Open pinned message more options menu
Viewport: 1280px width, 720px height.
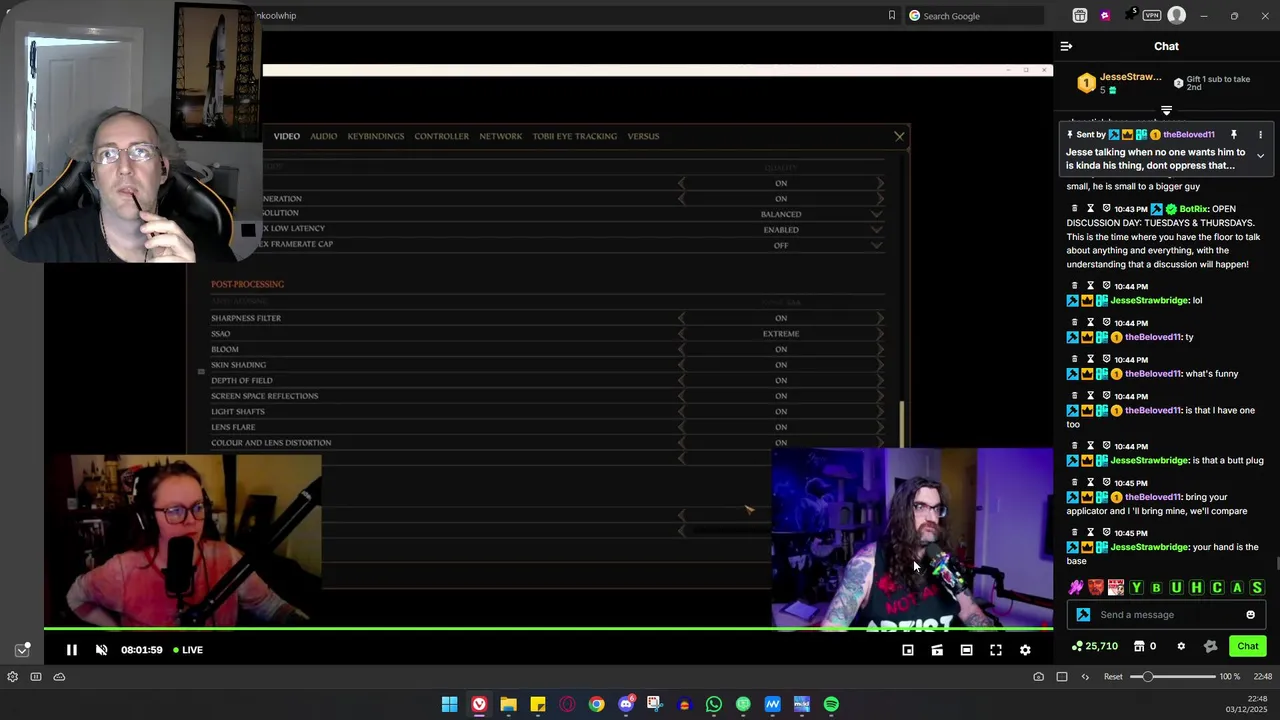(x=1260, y=134)
